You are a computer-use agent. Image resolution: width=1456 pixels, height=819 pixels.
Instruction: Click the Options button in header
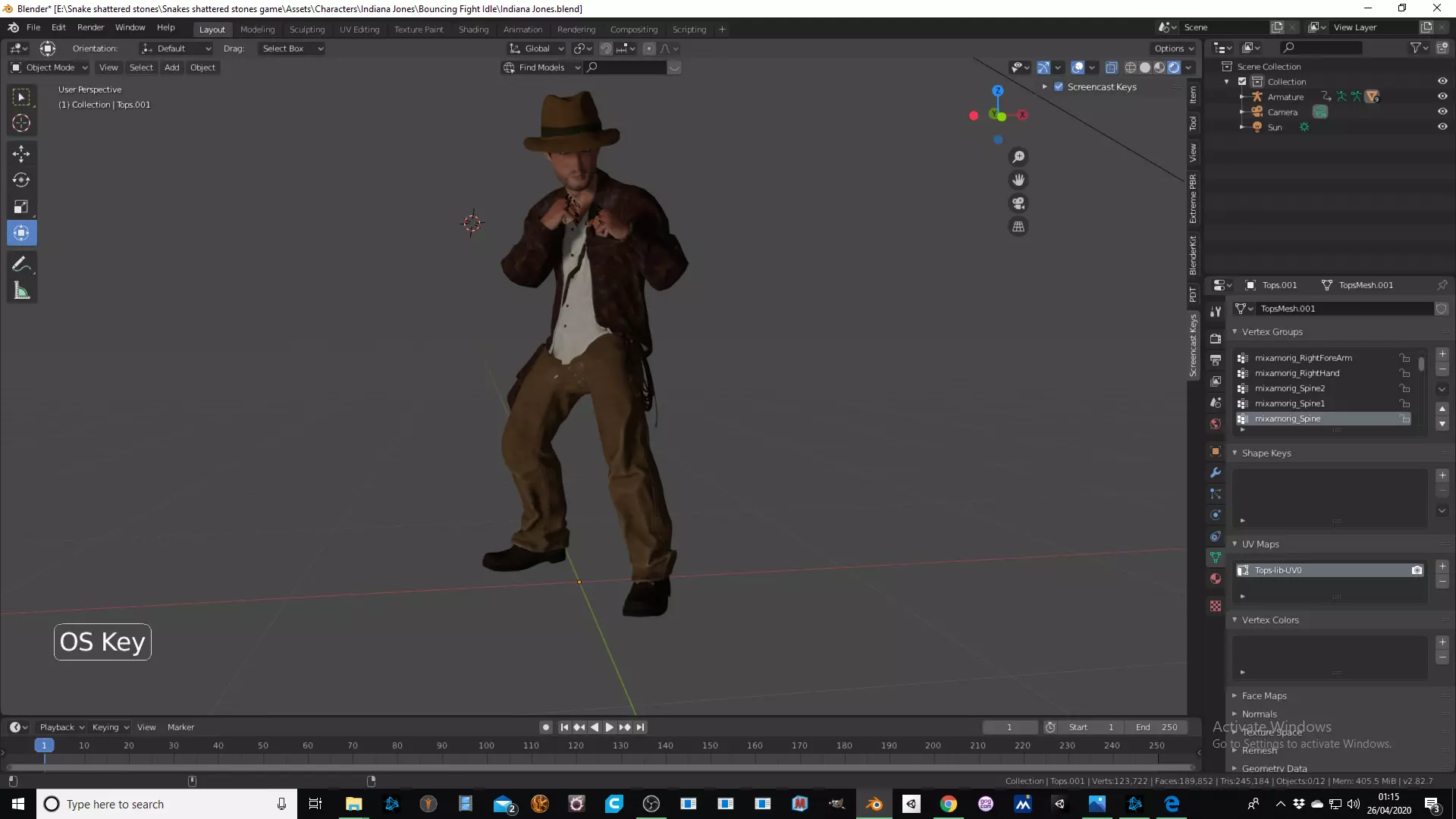(x=1173, y=49)
